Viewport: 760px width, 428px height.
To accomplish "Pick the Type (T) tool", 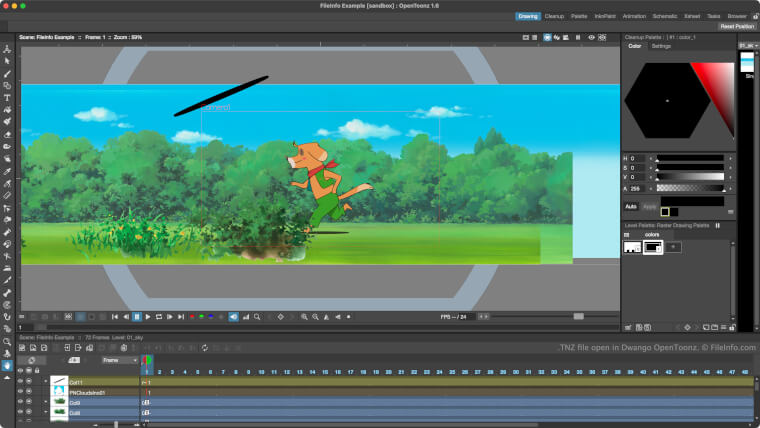I will point(7,98).
